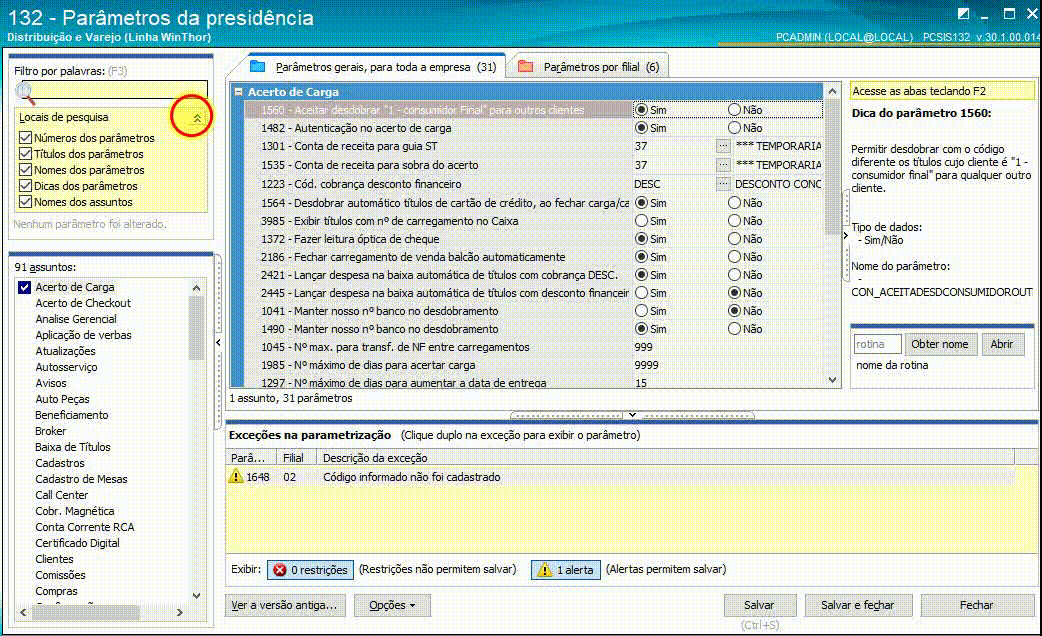Select Aplicação de verbas subject
The width and height of the screenshot is (1042, 636).
[83, 335]
